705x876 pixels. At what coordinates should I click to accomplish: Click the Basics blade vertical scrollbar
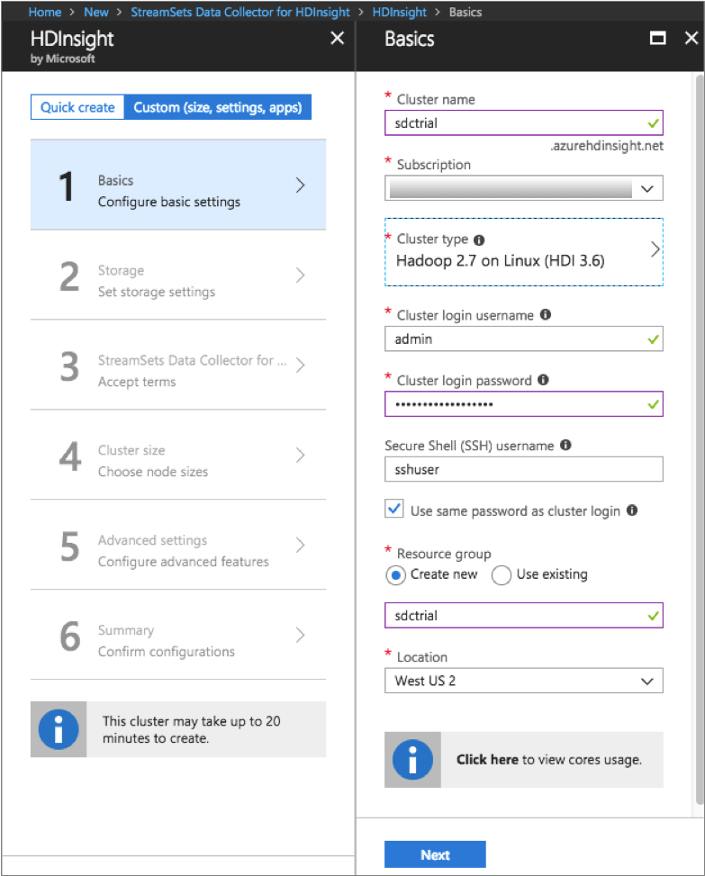[x=699, y=441]
